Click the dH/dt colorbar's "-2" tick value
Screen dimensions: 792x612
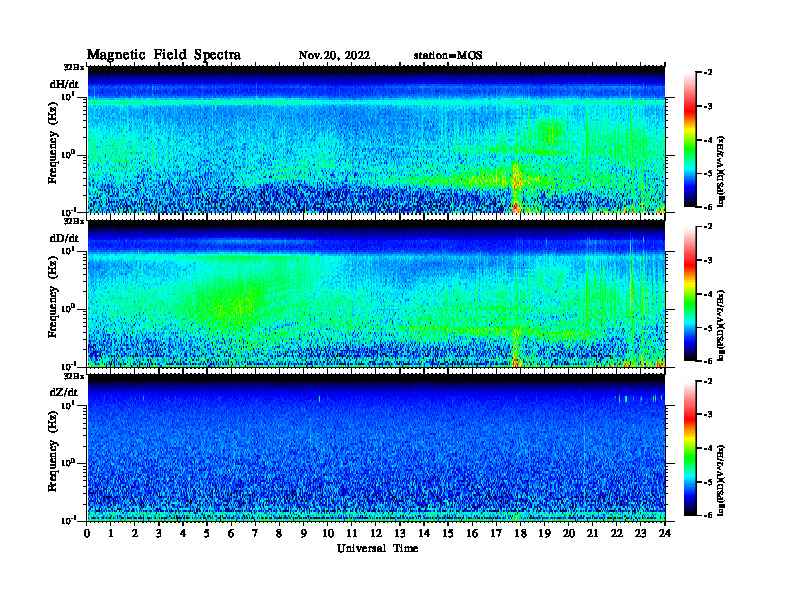tap(708, 73)
